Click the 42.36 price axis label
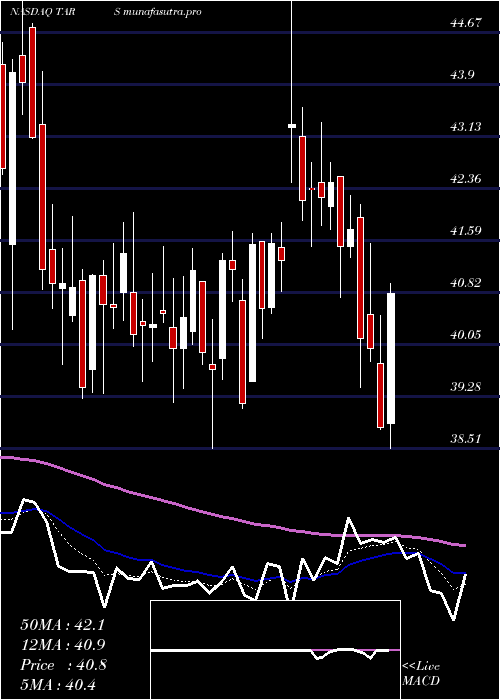 [x=466, y=179]
